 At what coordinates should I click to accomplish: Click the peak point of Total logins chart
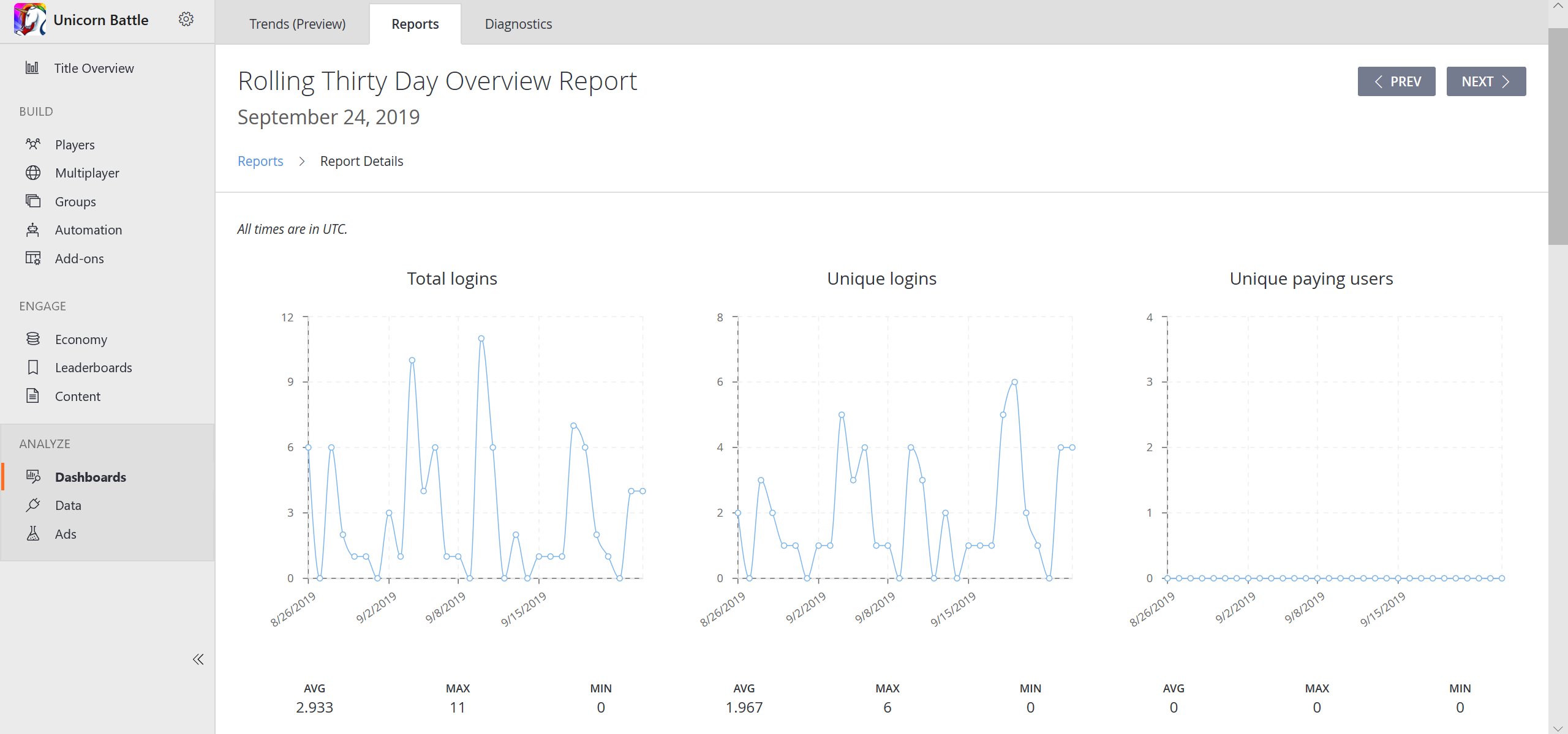(481, 339)
